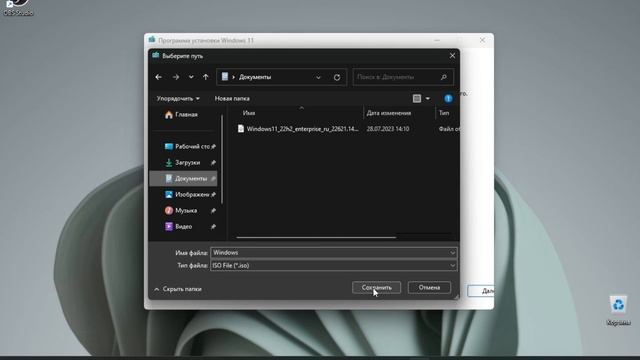Sort by Тип column header
The height and width of the screenshot is (360, 640).
pos(444,113)
